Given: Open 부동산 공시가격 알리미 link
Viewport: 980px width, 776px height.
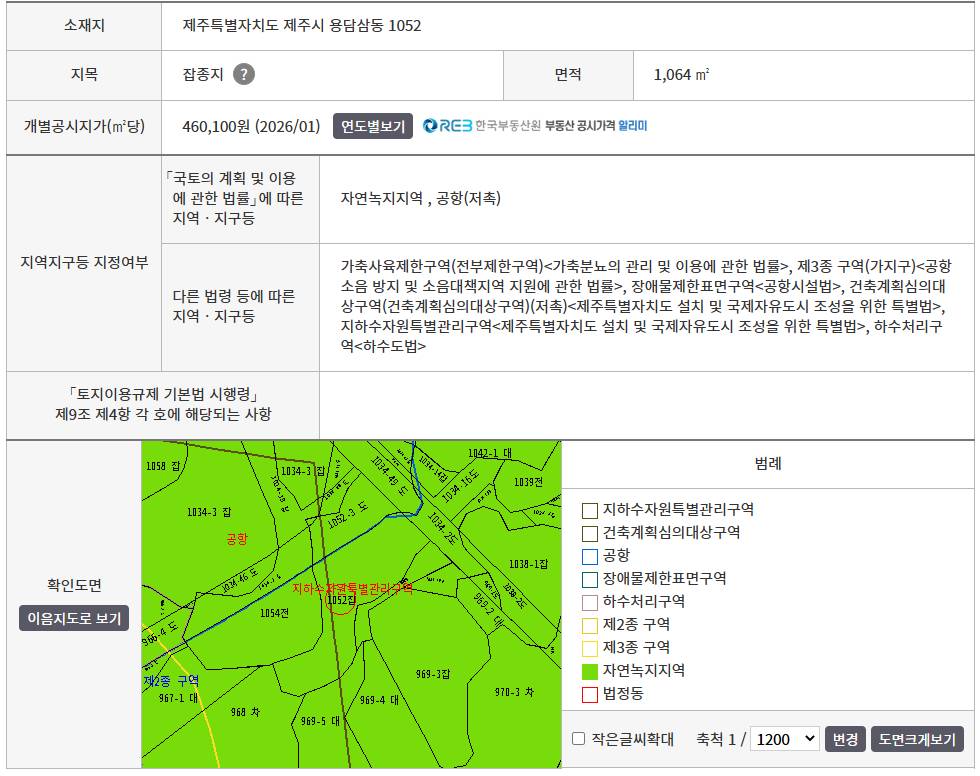Looking at the screenshot, I should (596, 126).
